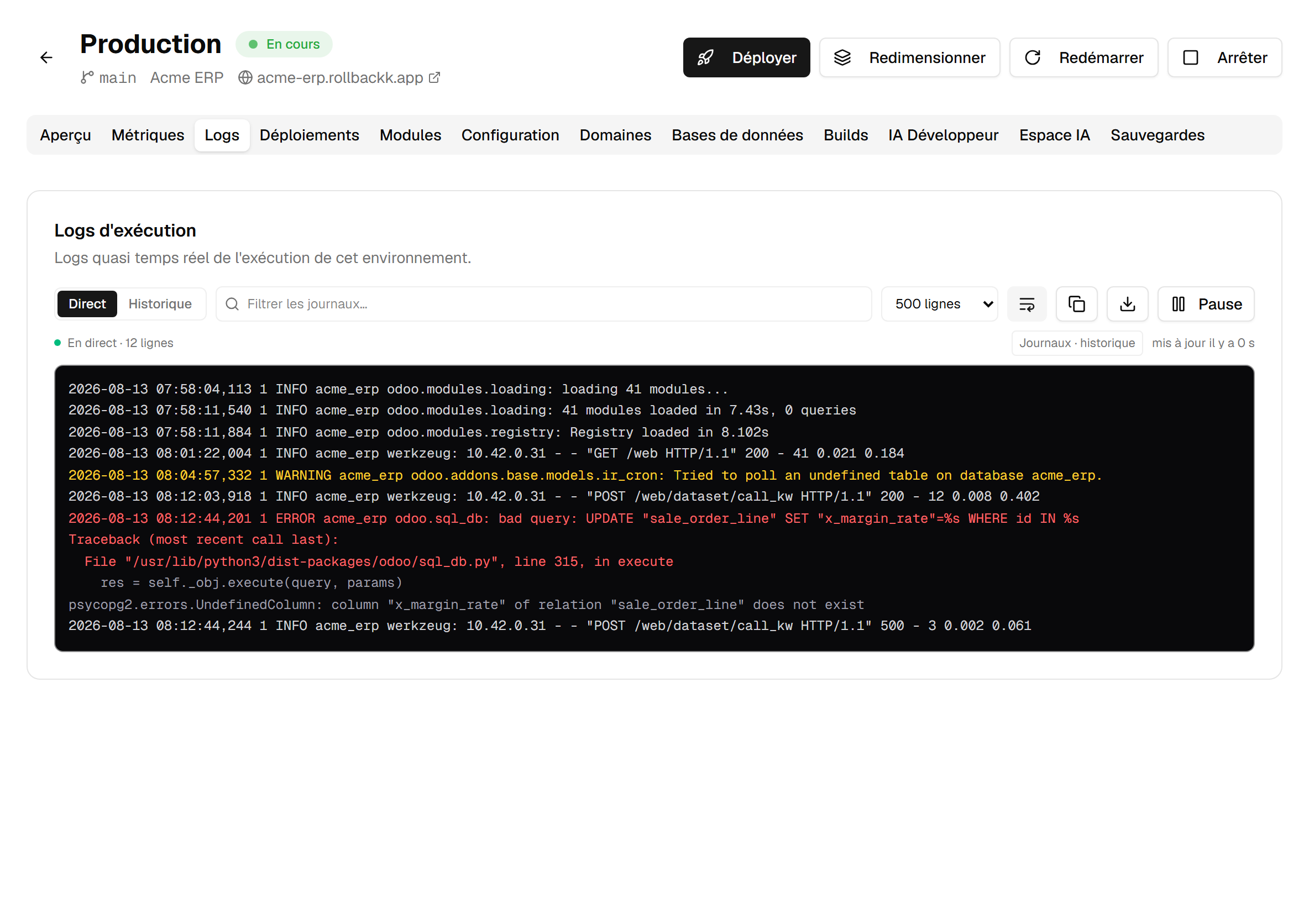Click the 'En direct · 12 lignes' status text
The height and width of the screenshot is (924, 1309).
pos(121,343)
